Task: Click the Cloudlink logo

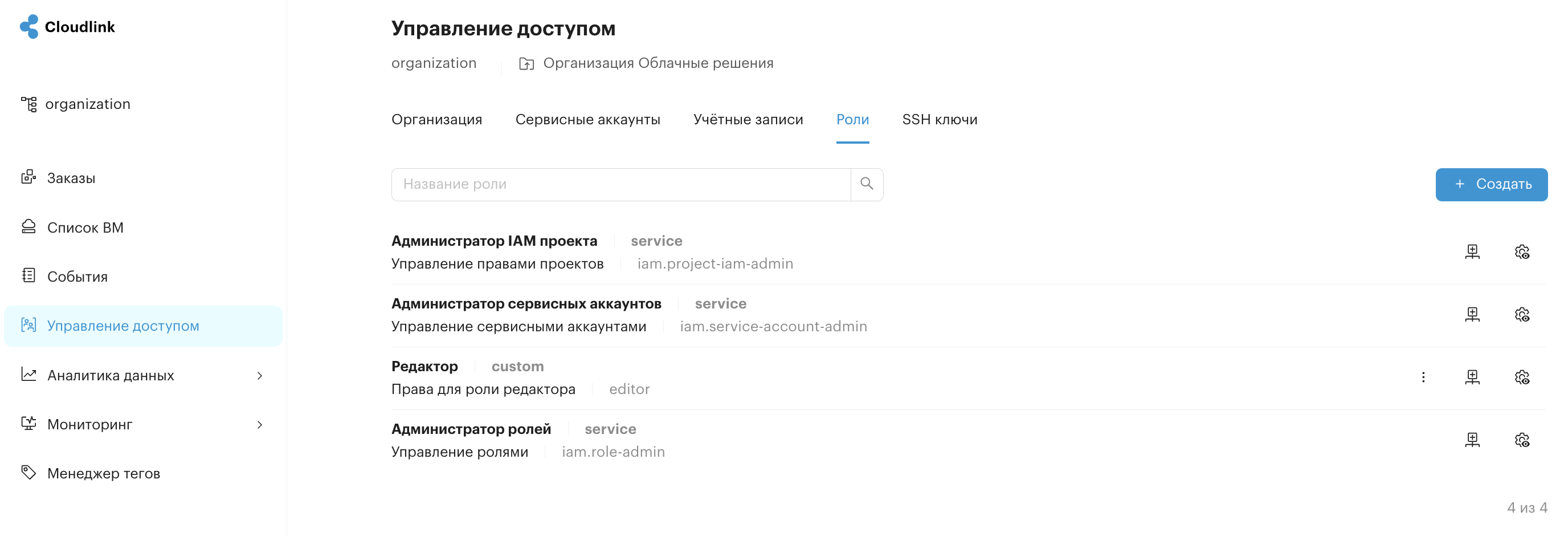Action: pos(67,27)
